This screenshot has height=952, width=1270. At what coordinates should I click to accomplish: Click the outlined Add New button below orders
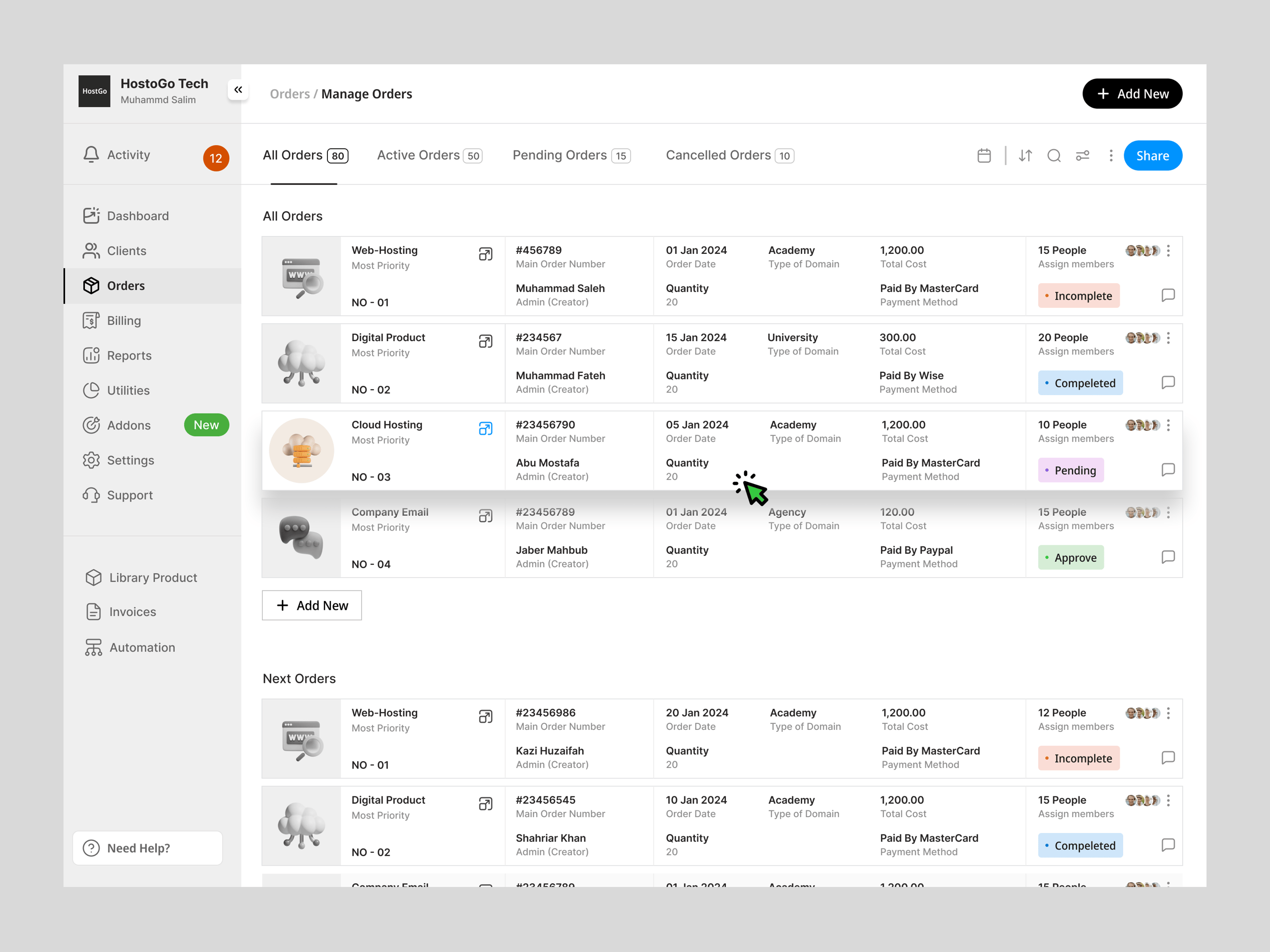pos(312,605)
